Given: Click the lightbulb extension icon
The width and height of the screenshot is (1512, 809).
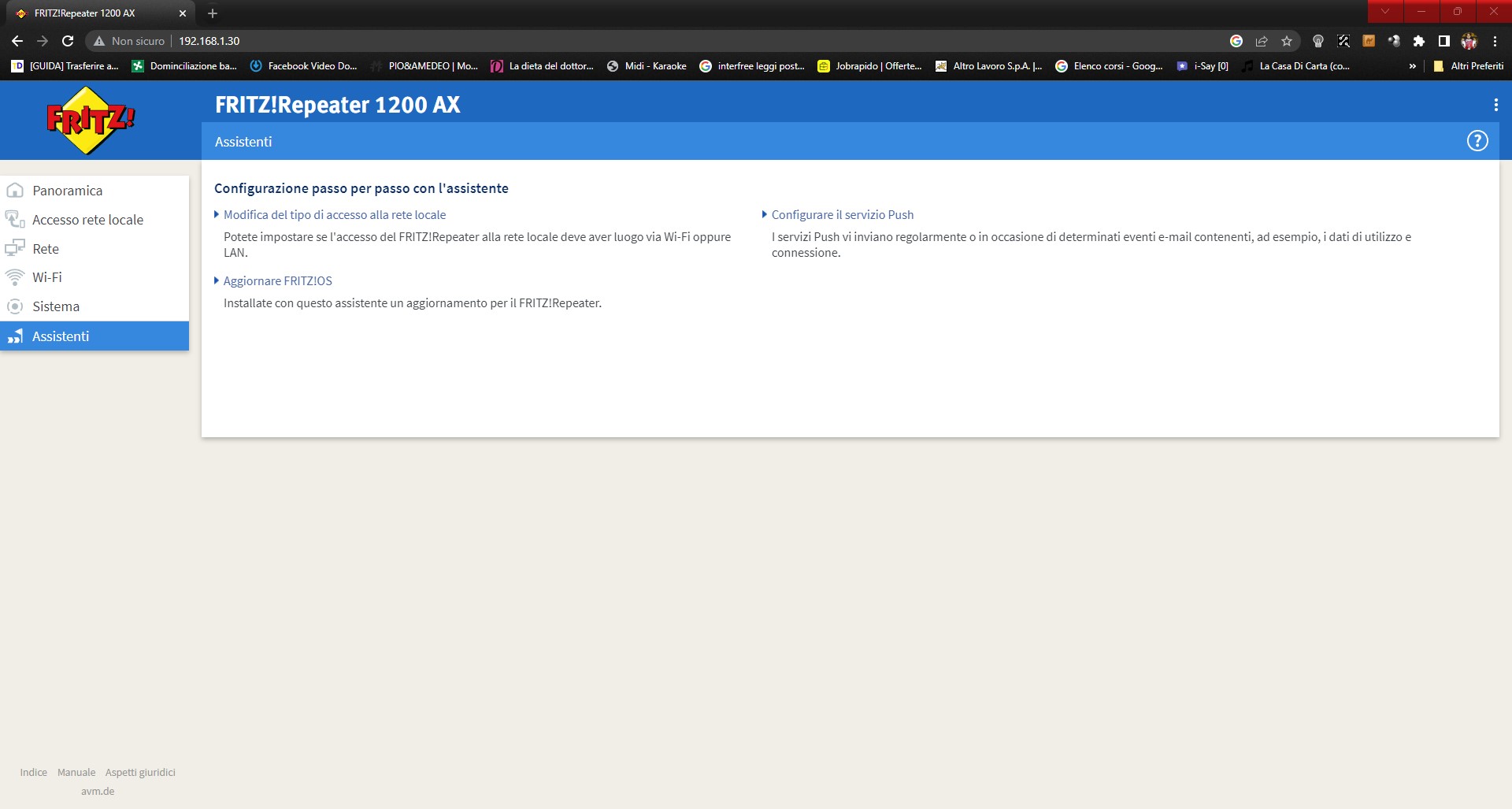Looking at the screenshot, I should (x=1318, y=41).
